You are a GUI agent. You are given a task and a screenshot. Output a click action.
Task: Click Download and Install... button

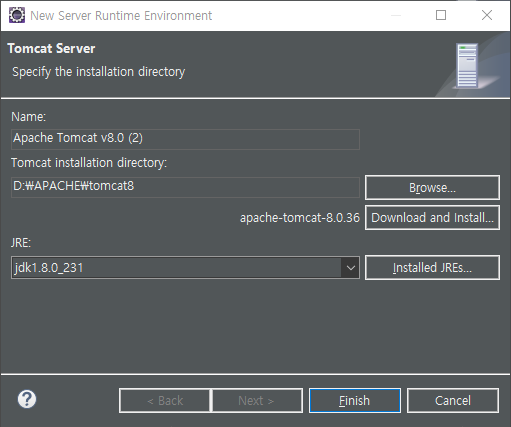(432, 218)
